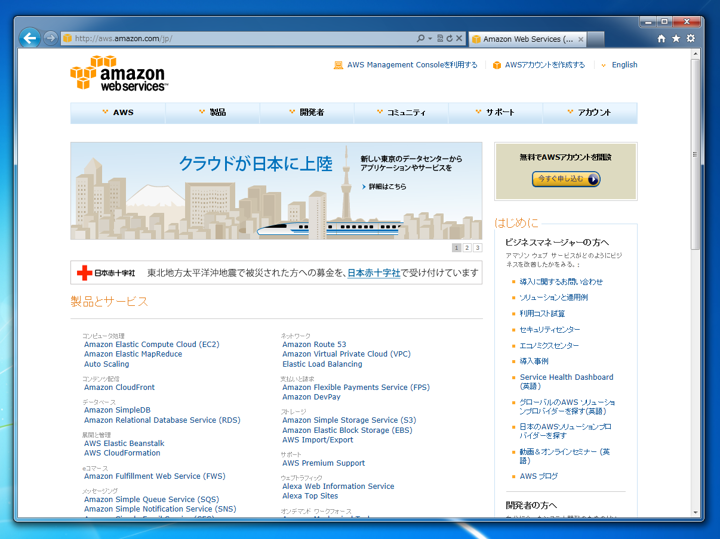This screenshot has width=720, height=539.
Task: Open Amazon Simple Storage Service (S3)
Action: (x=349, y=420)
